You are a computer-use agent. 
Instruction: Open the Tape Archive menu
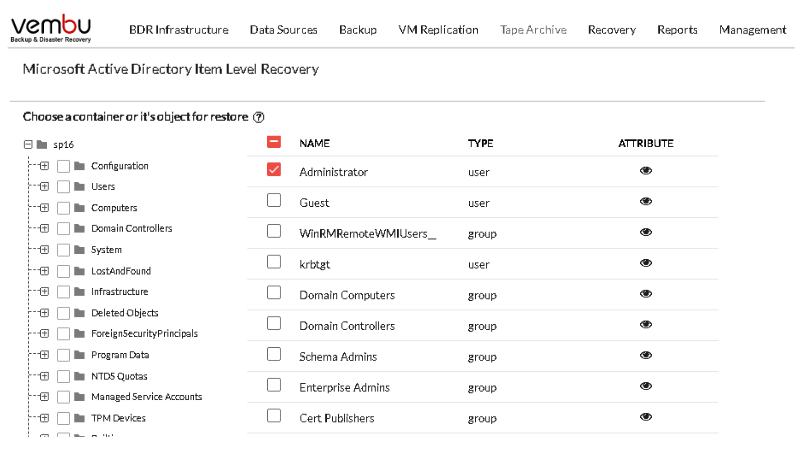click(533, 30)
